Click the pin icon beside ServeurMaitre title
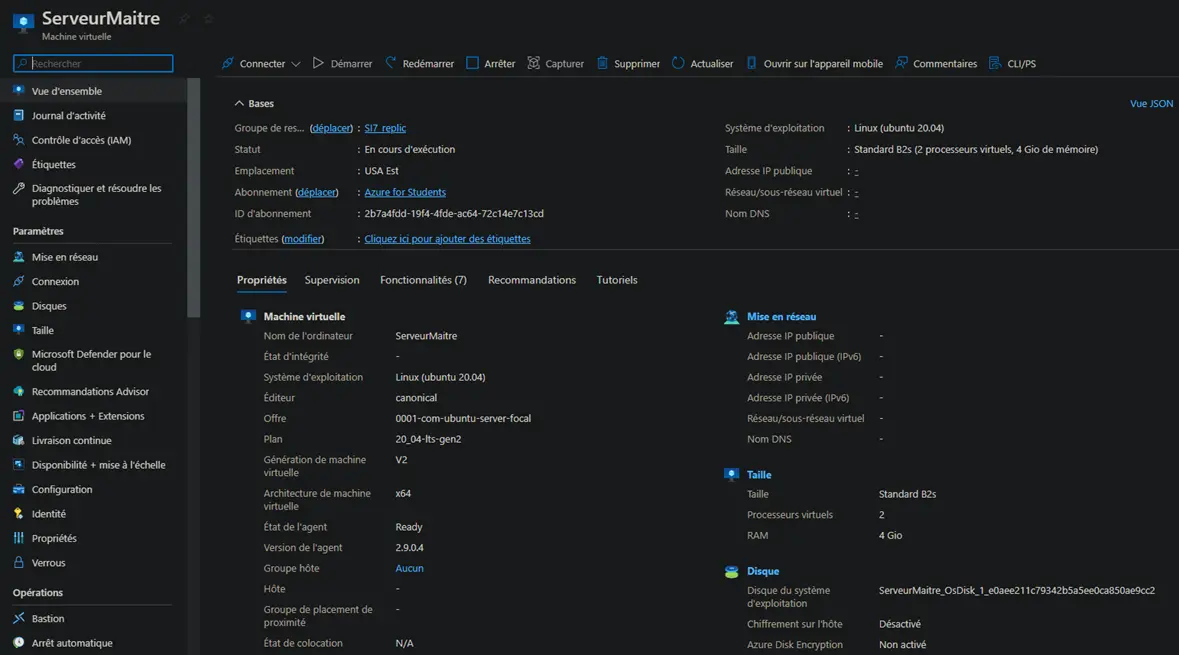The image size is (1179, 655). click(x=183, y=19)
